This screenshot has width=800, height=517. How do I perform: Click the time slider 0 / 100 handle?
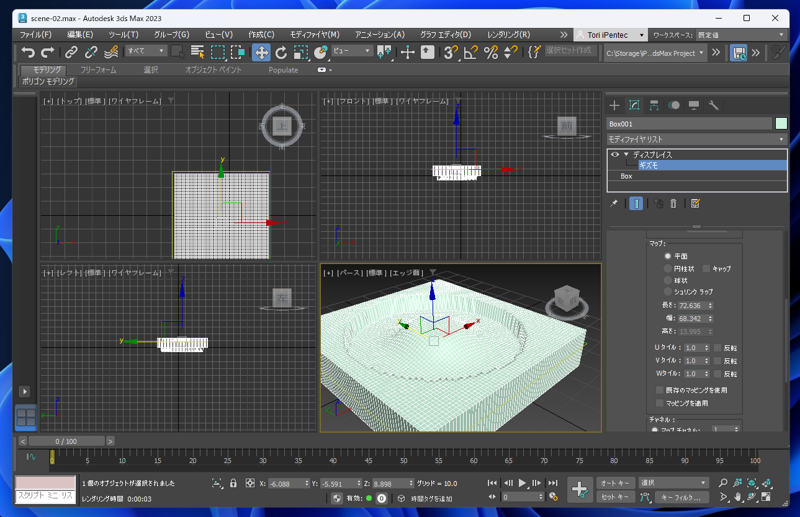[66, 441]
